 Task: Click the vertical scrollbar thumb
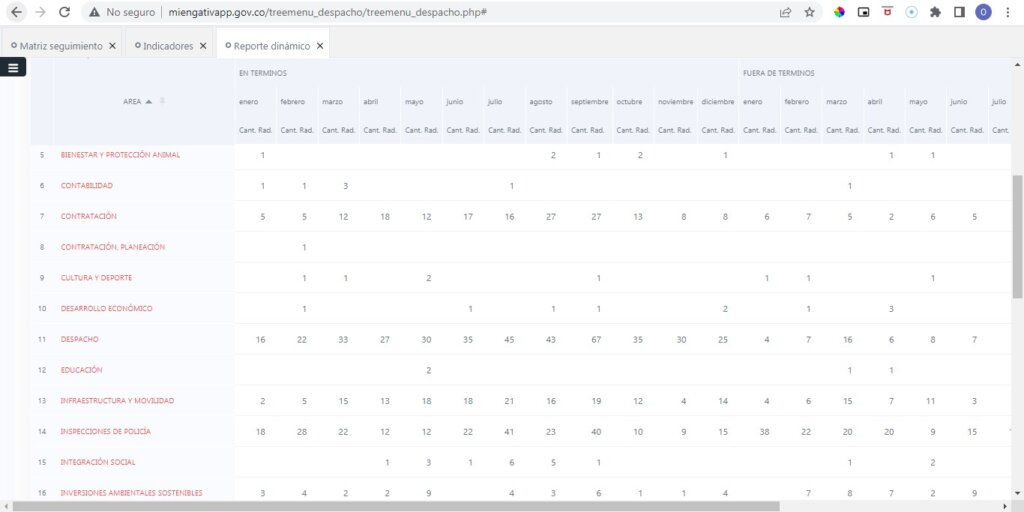click(1017, 237)
